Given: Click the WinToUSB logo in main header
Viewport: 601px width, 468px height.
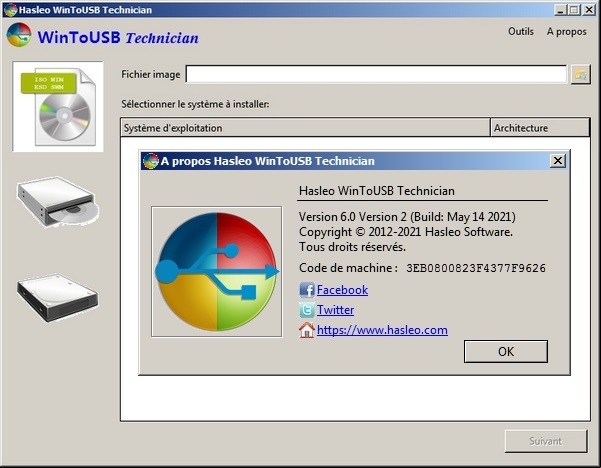Looking at the screenshot, I should pyautogui.click(x=19, y=35).
